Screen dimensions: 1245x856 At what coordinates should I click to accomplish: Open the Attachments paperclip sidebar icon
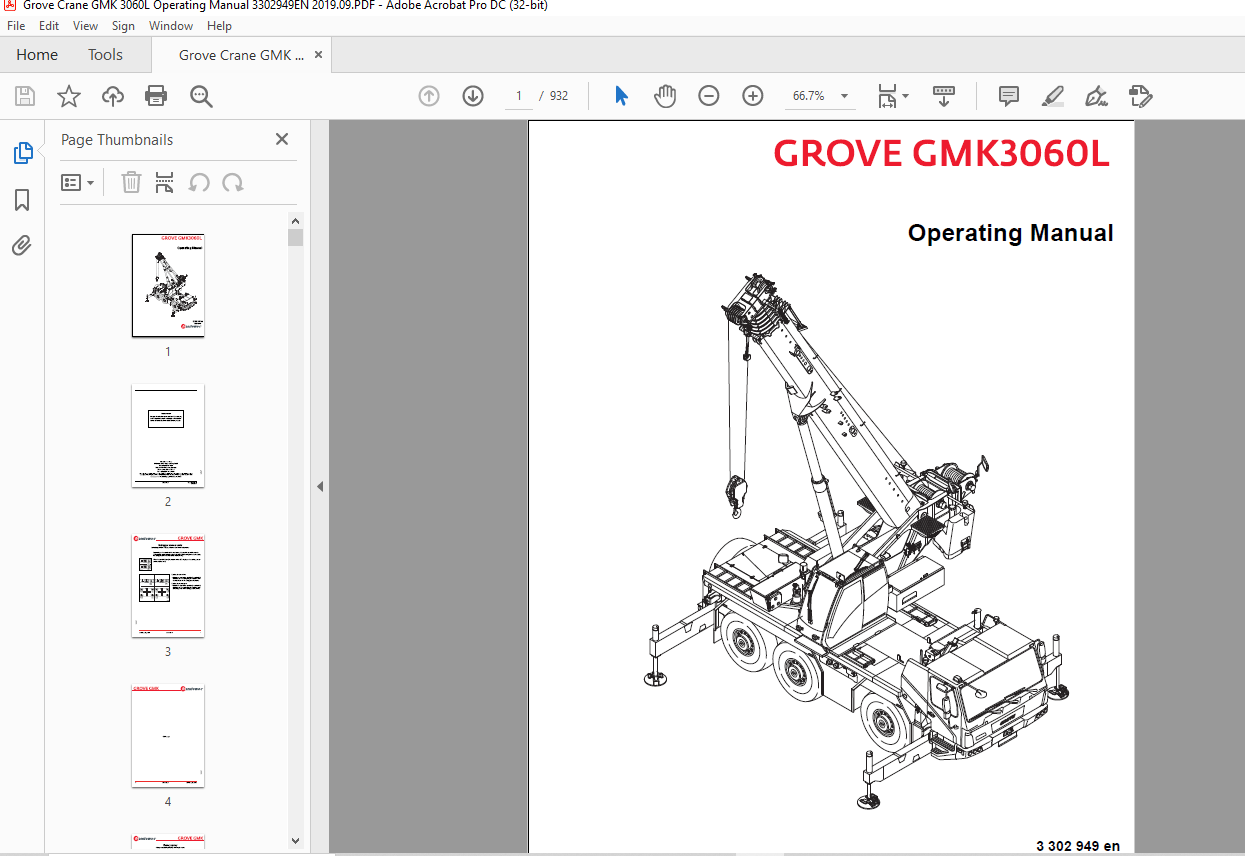pyautogui.click(x=22, y=245)
